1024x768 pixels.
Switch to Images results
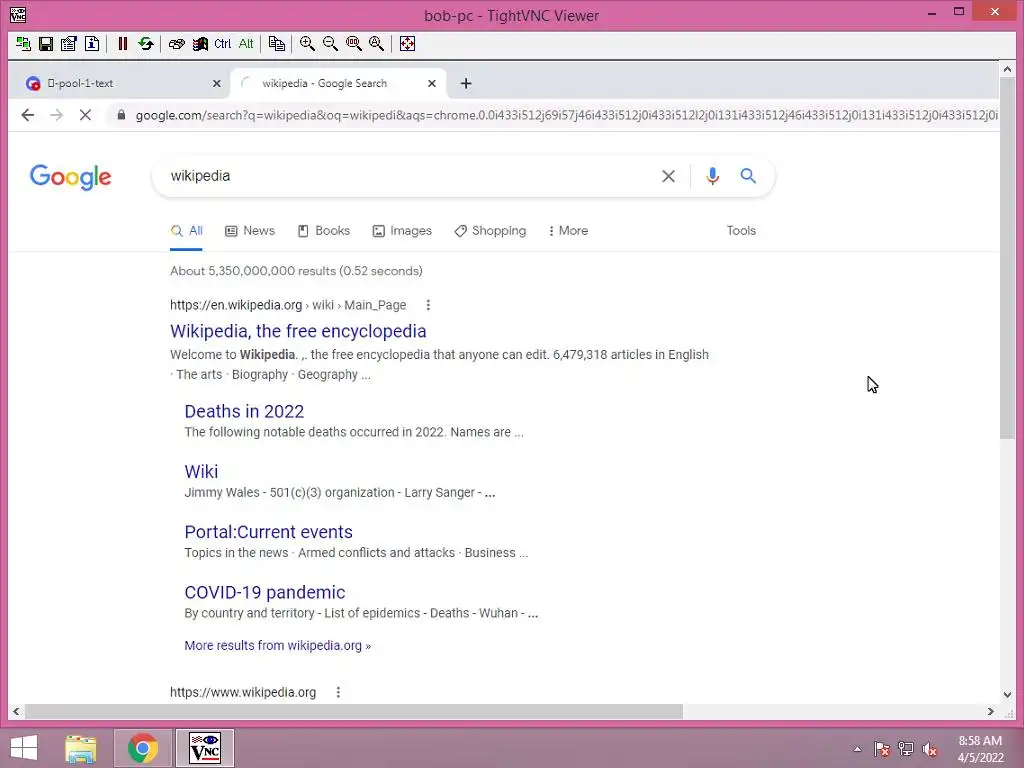click(402, 231)
